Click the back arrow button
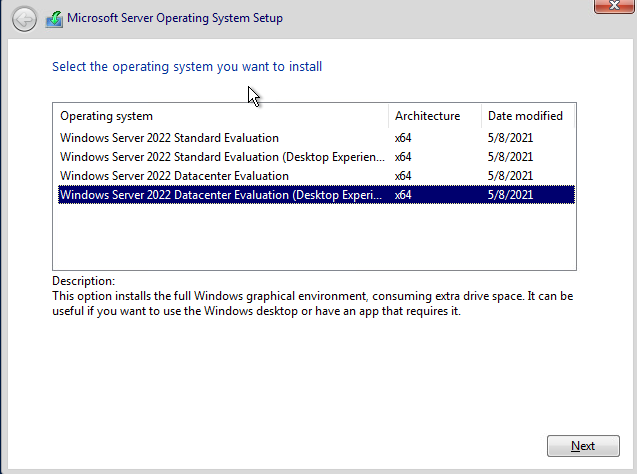 point(24,19)
